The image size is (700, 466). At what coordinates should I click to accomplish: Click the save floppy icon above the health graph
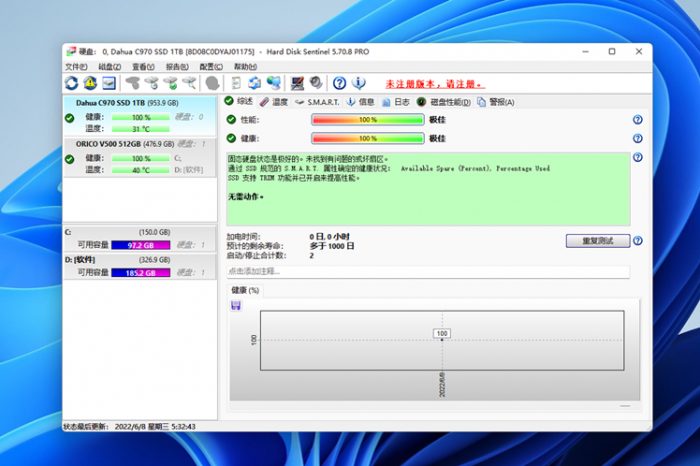[235, 305]
